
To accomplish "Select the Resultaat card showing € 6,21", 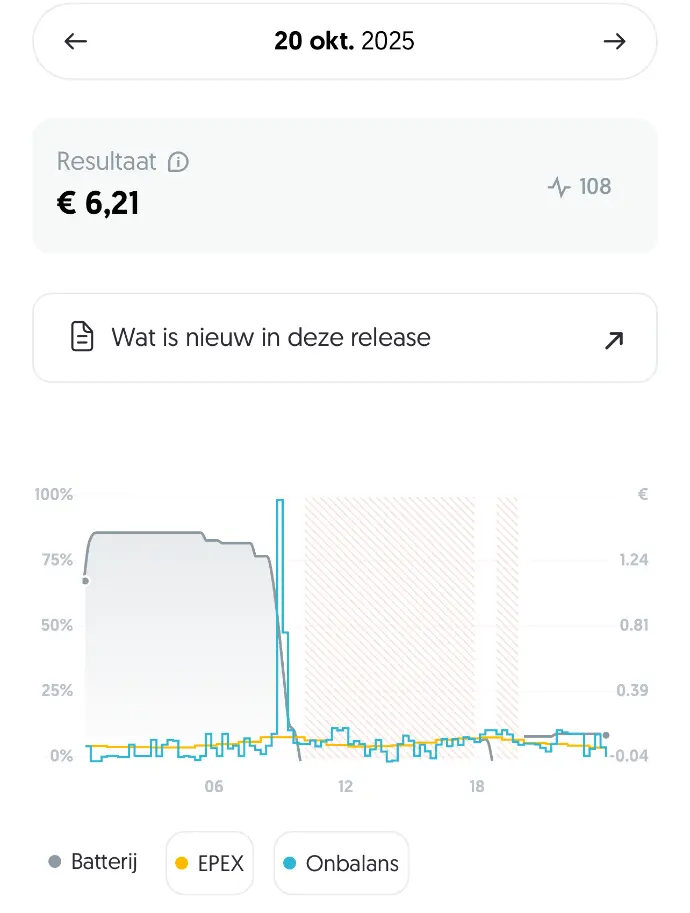I will (345, 186).
